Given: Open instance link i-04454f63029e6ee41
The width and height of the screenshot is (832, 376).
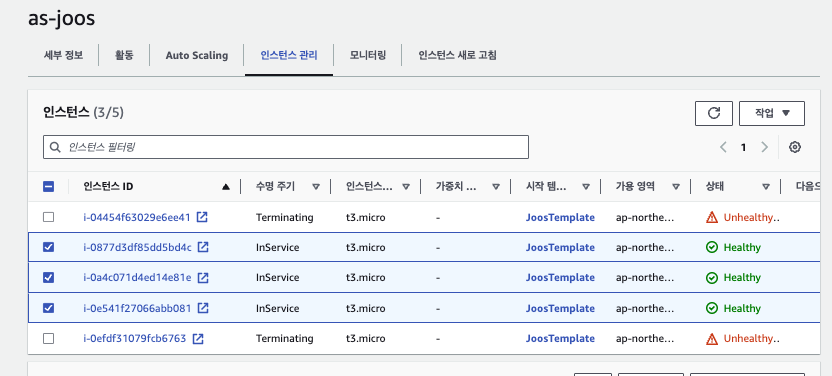Looking at the screenshot, I should [x=136, y=217].
